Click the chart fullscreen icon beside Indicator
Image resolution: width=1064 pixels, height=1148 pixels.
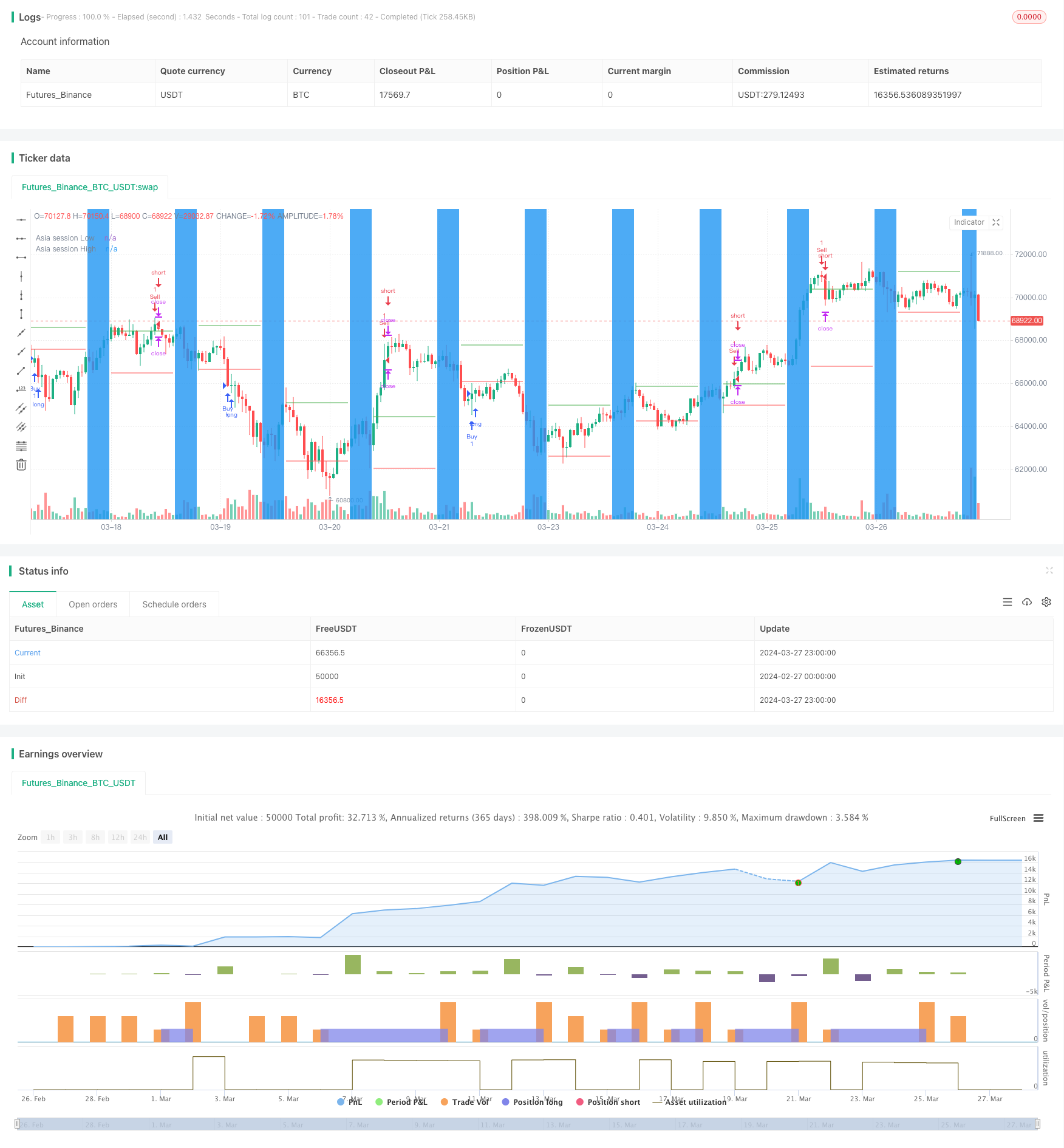[x=996, y=222]
